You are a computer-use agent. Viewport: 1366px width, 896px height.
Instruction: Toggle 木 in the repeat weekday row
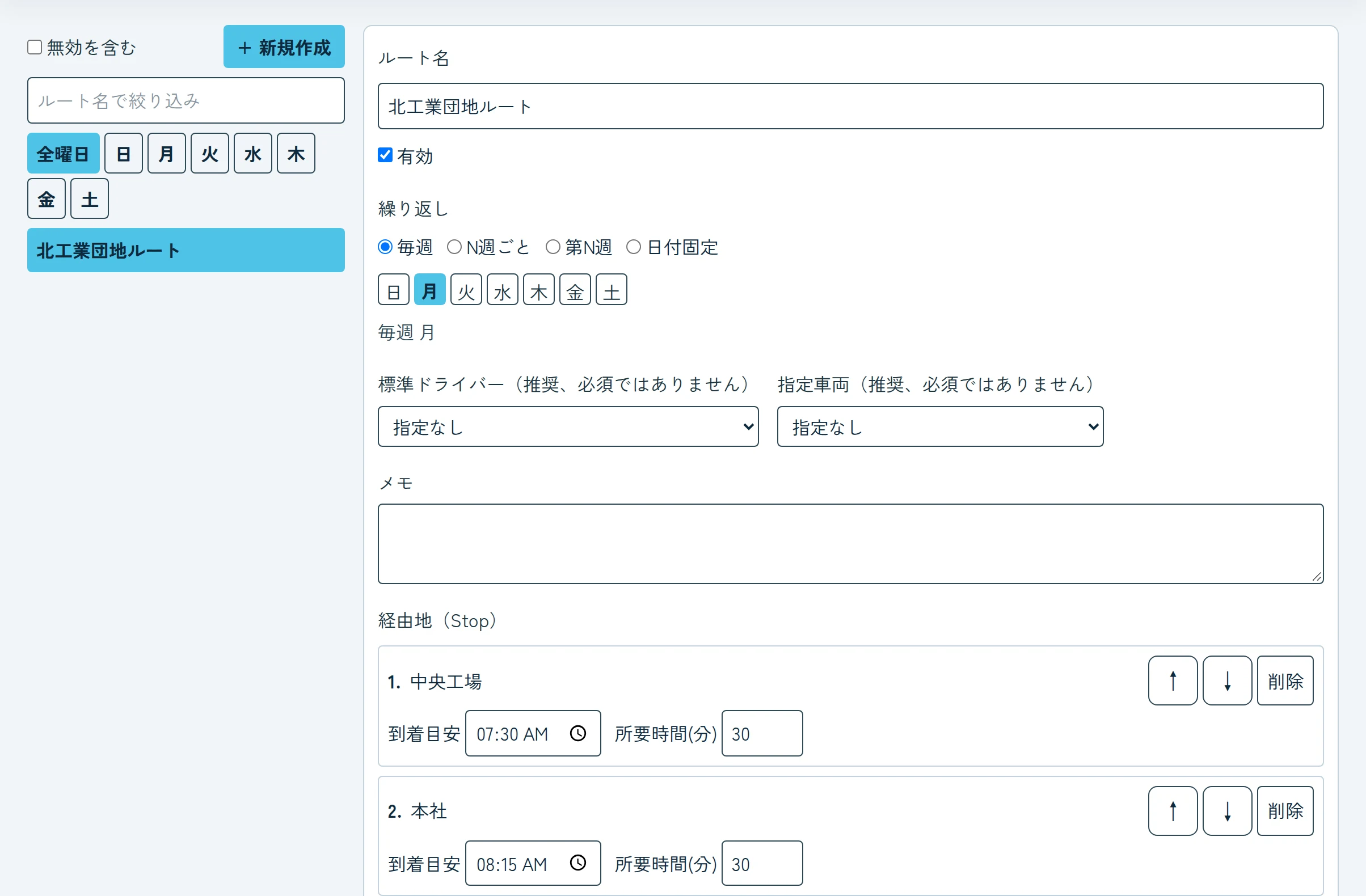coord(538,290)
